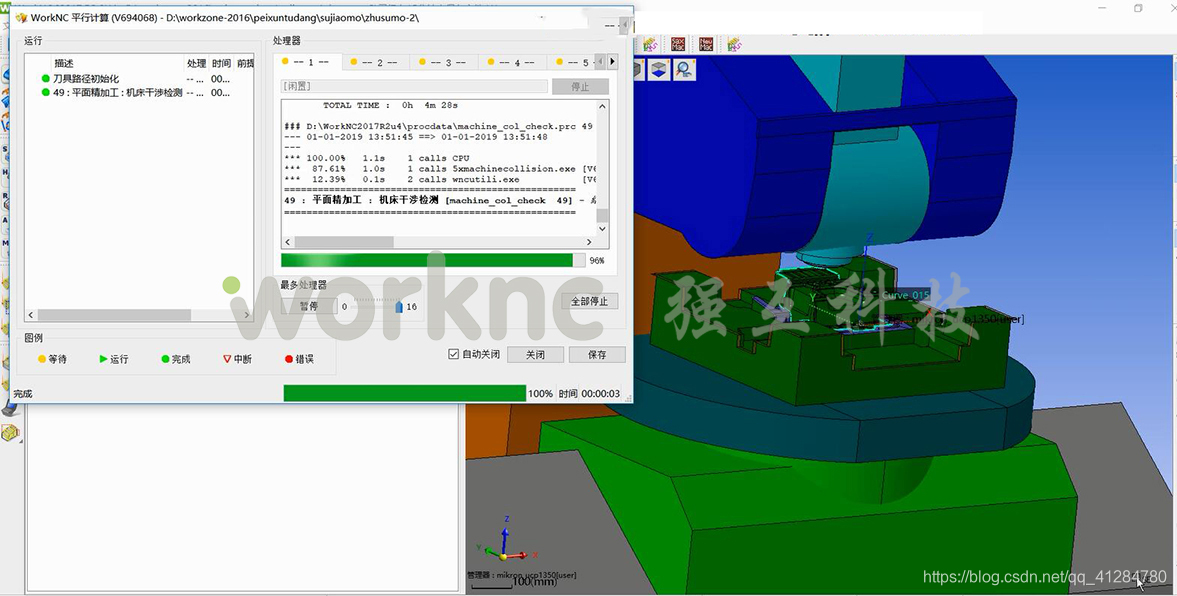
Task: Click the 全部停止 stop-all button
Action: click(x=589, y=301)
